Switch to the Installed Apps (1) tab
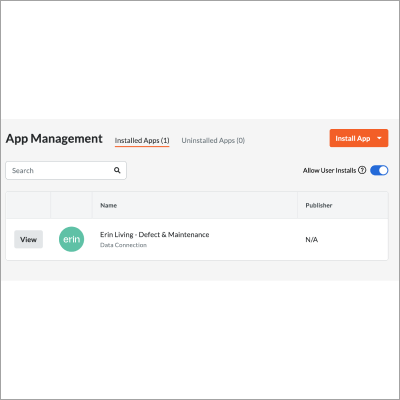The image size is (400, 400). point(142,141)
